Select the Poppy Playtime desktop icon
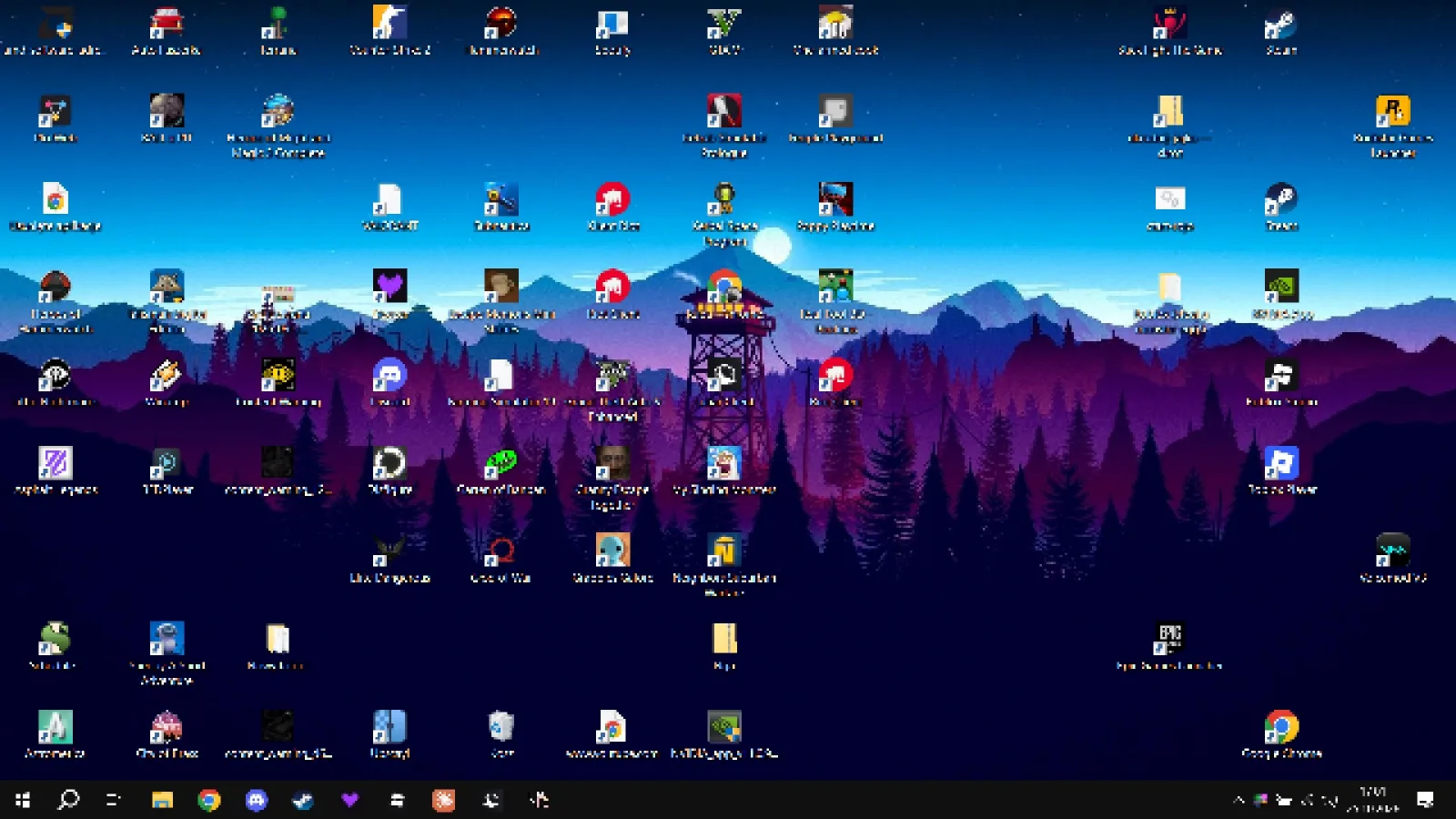1456x819 pixels. click(x=835, y=207)
